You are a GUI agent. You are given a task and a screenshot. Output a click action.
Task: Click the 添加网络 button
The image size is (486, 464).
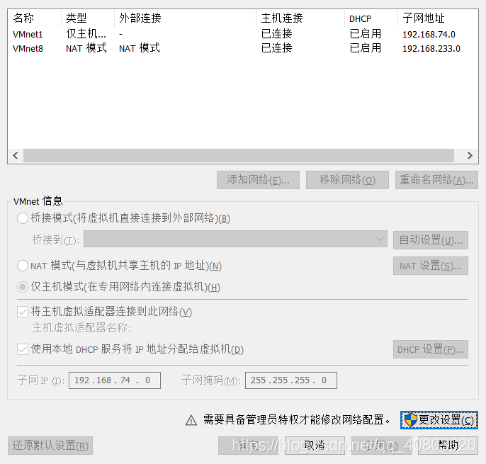tap(258, 180)
